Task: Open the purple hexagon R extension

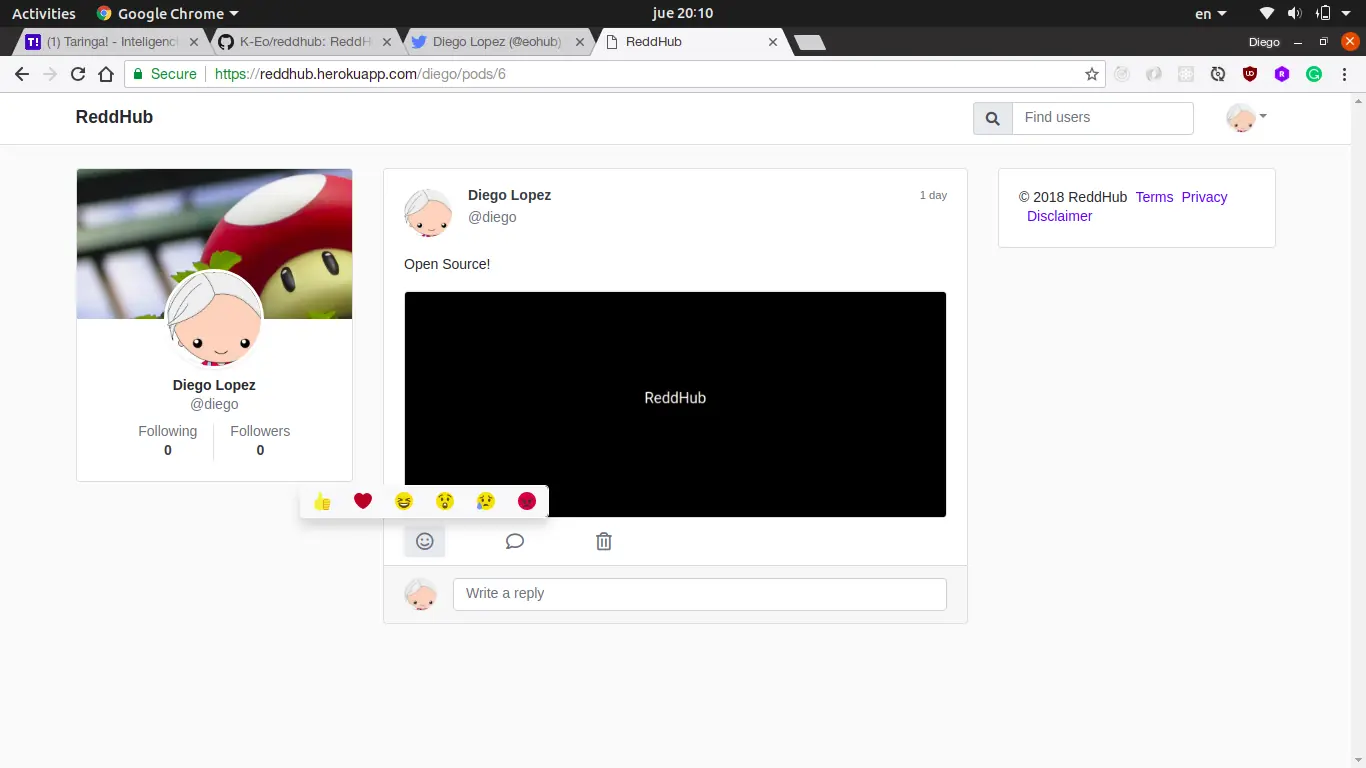Action: tap(1282, 74)
